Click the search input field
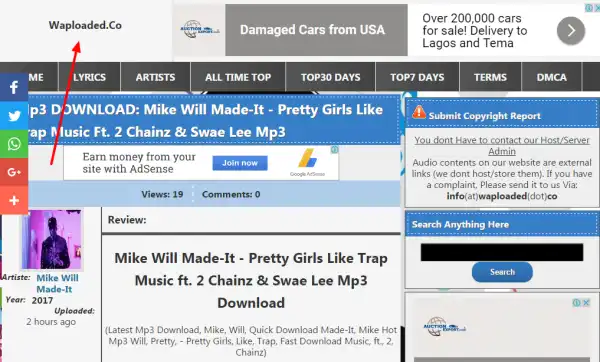The width and height of the screenshot is (600, 362). coord(502,252)
